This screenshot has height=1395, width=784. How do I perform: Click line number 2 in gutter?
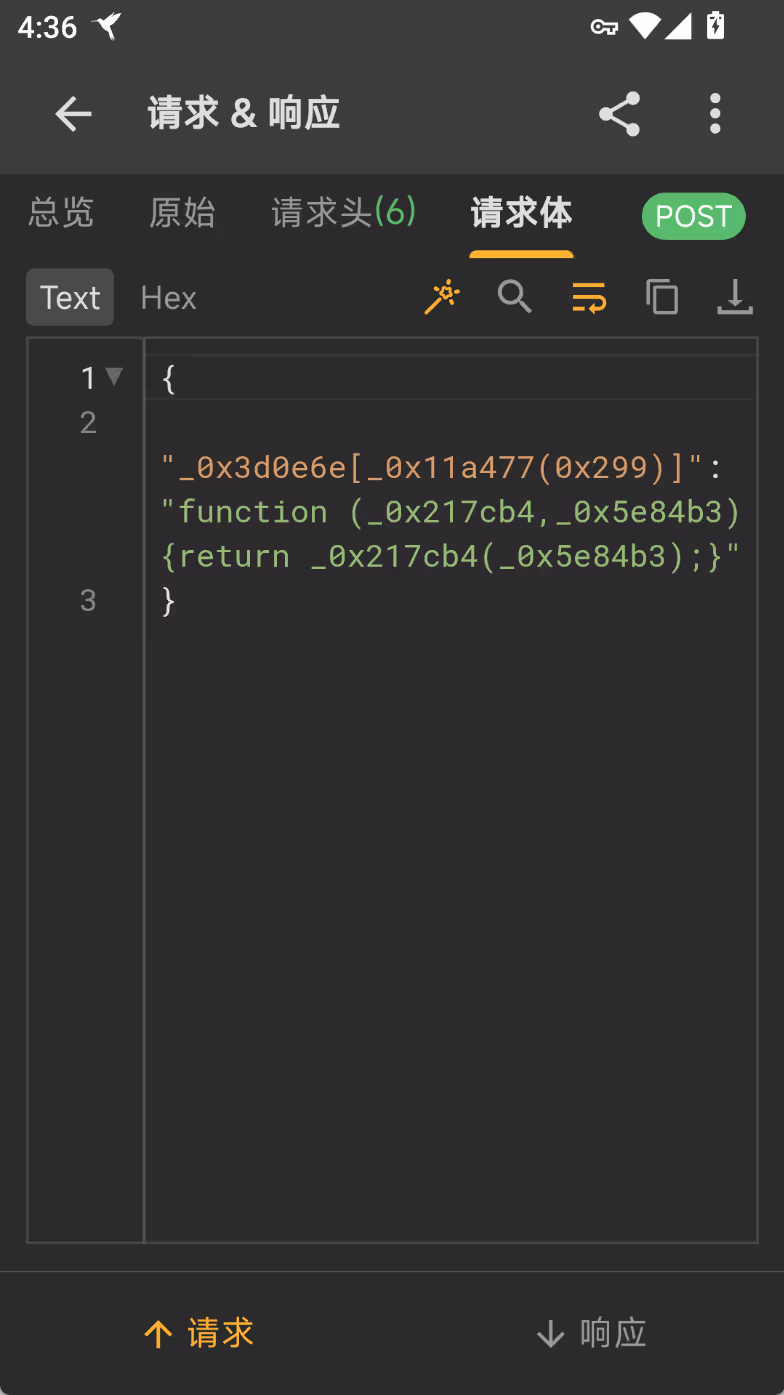coord(88,423)
